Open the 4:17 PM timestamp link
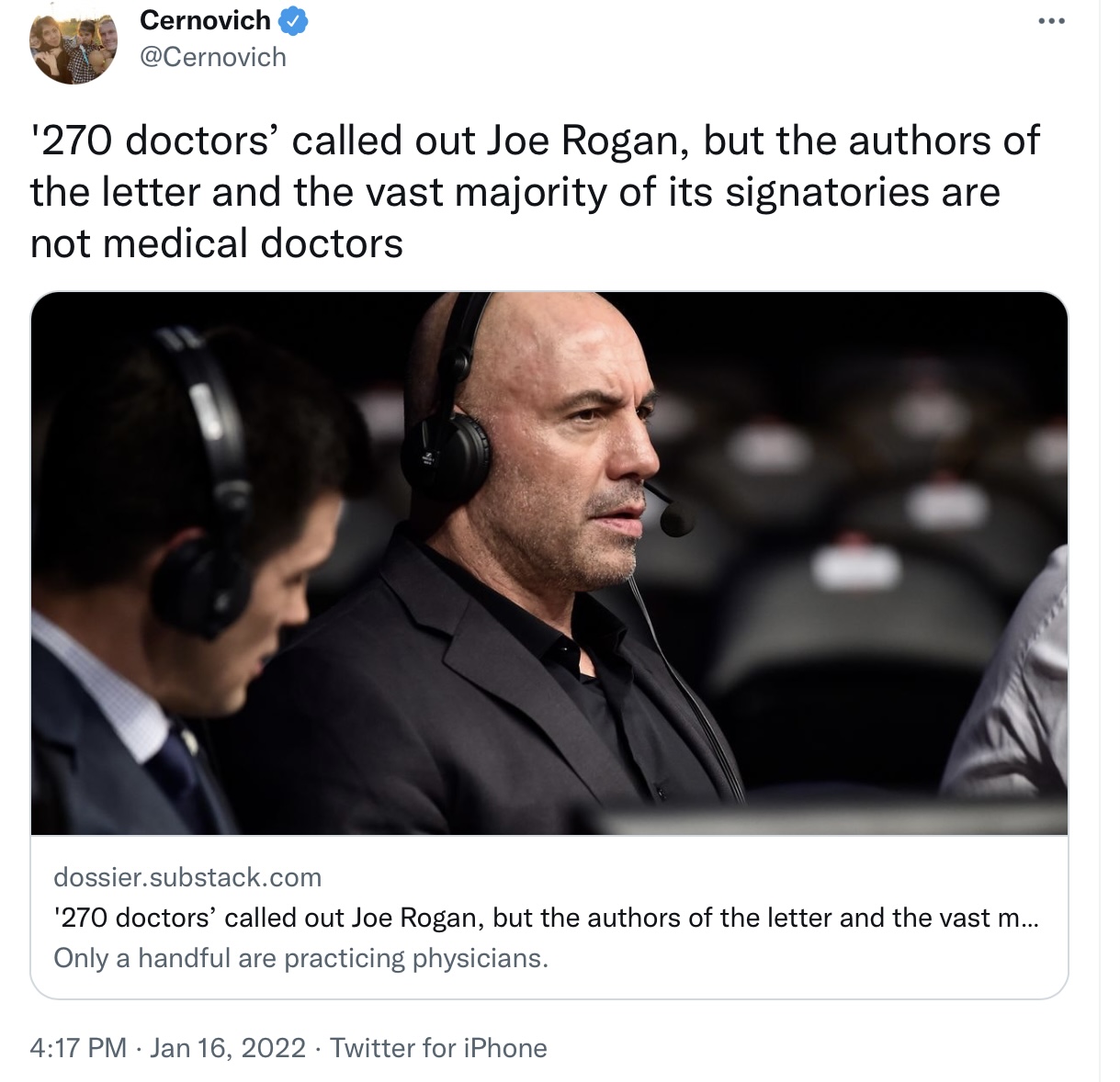The height and width of the screenshot is (1082, 1120). tap(78, 1048)
